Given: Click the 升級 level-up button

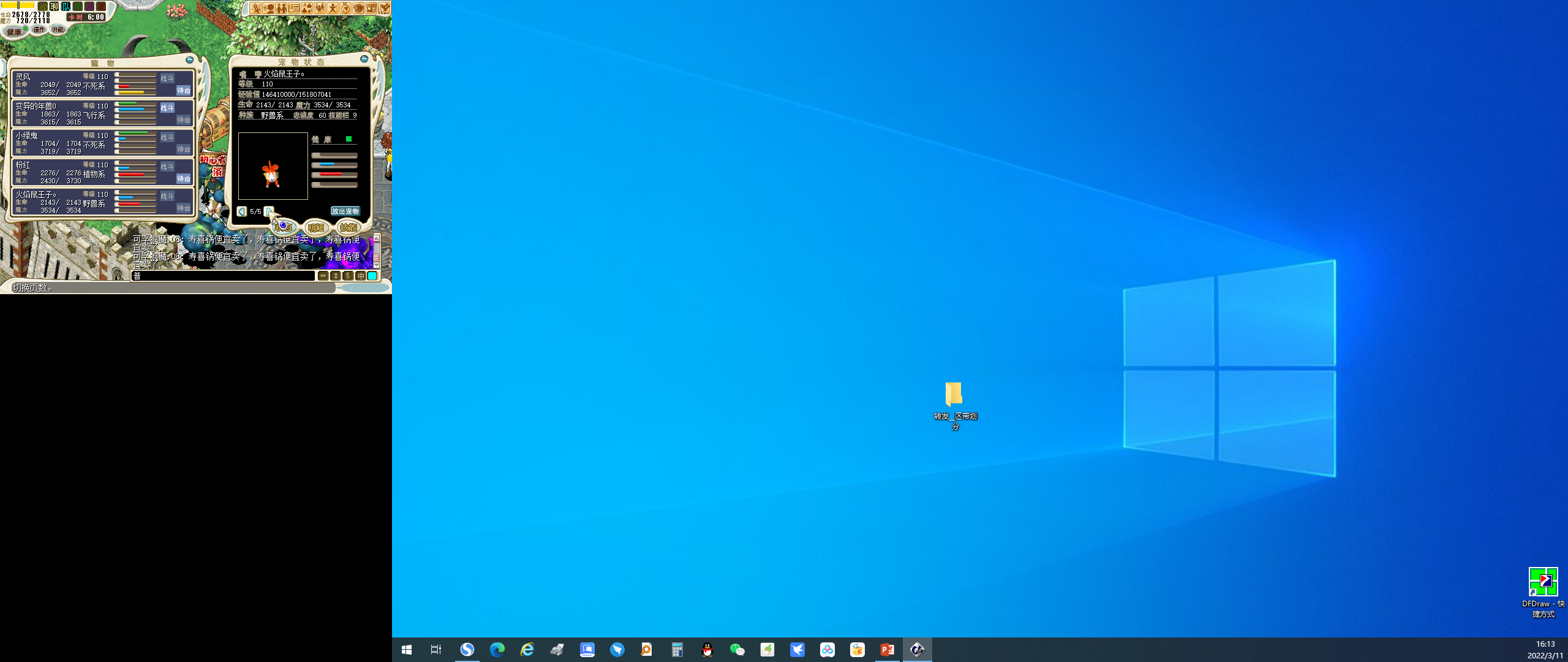Looking at the screenshot, I should (x=58, y=29).
